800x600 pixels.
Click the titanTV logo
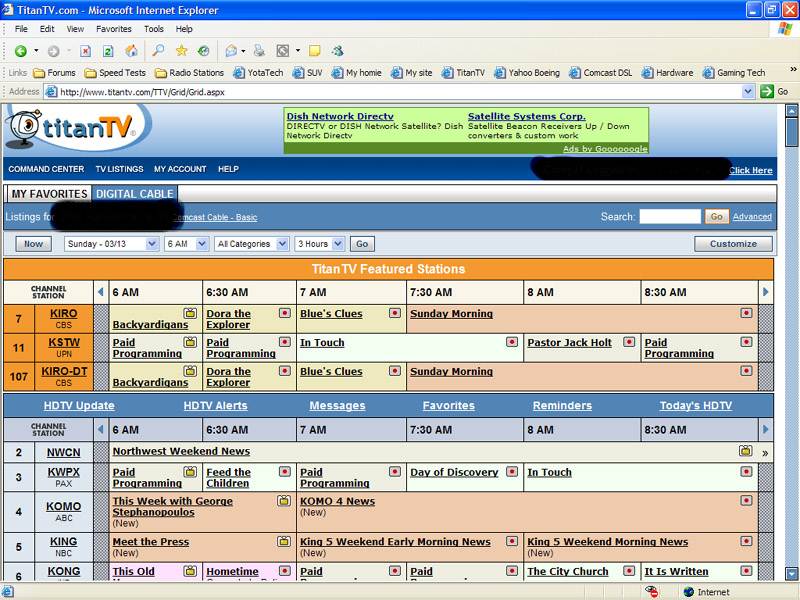pos(77,128)
